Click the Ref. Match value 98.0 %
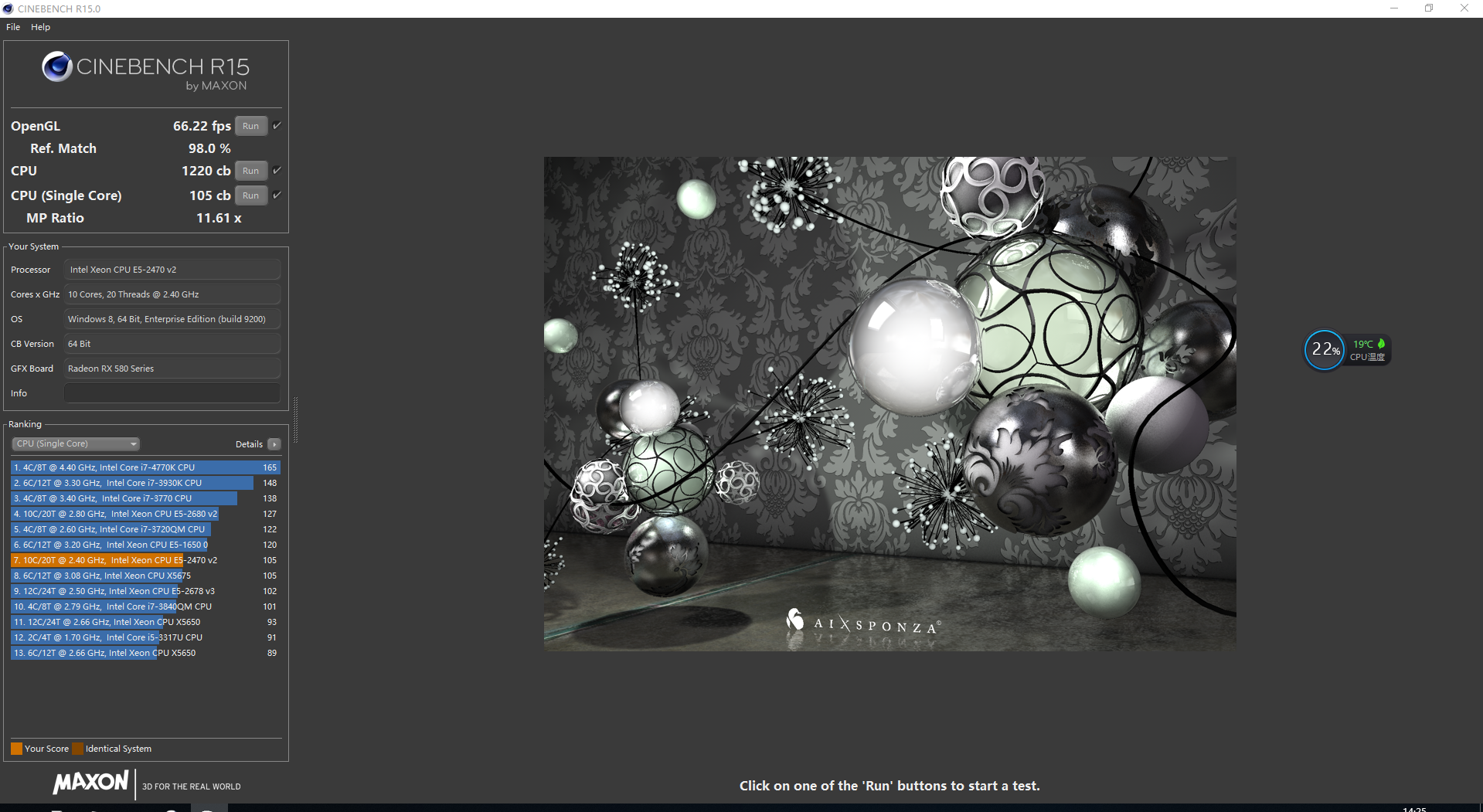Image resolution: width=1483 pixels, height=812 pixels. 209,148
